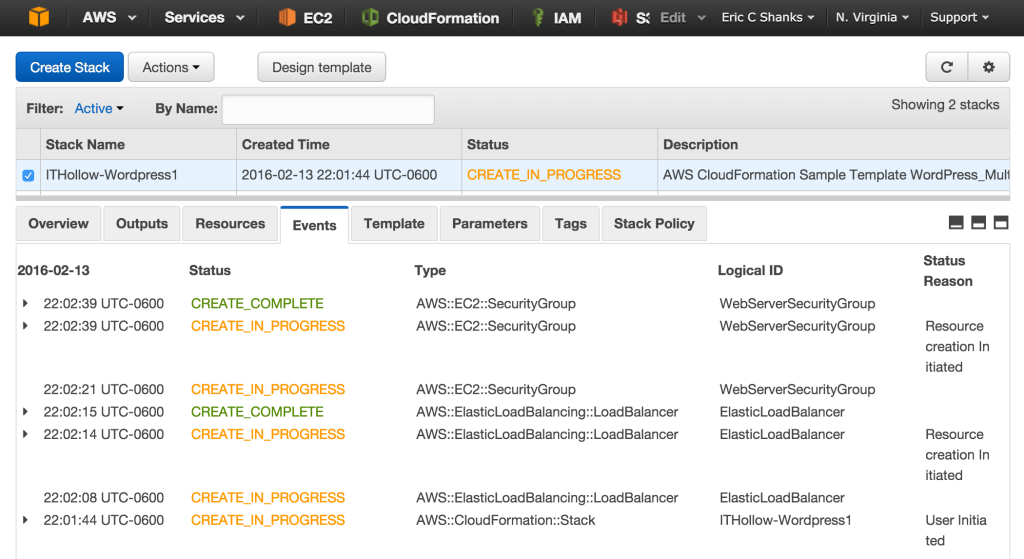1024x559 pixels.
Task: Switch to the Parameters tab
Action: click(489, 223)
